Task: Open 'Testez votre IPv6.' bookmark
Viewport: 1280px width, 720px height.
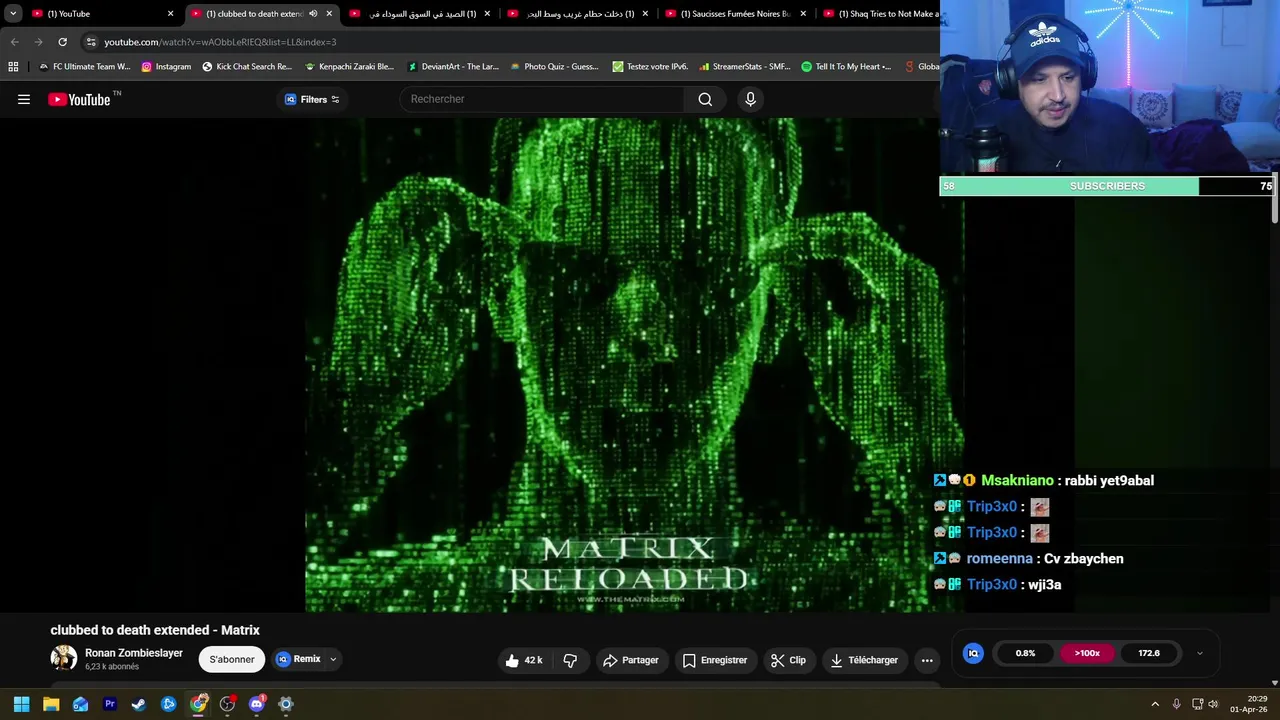Action: [650, 67]
